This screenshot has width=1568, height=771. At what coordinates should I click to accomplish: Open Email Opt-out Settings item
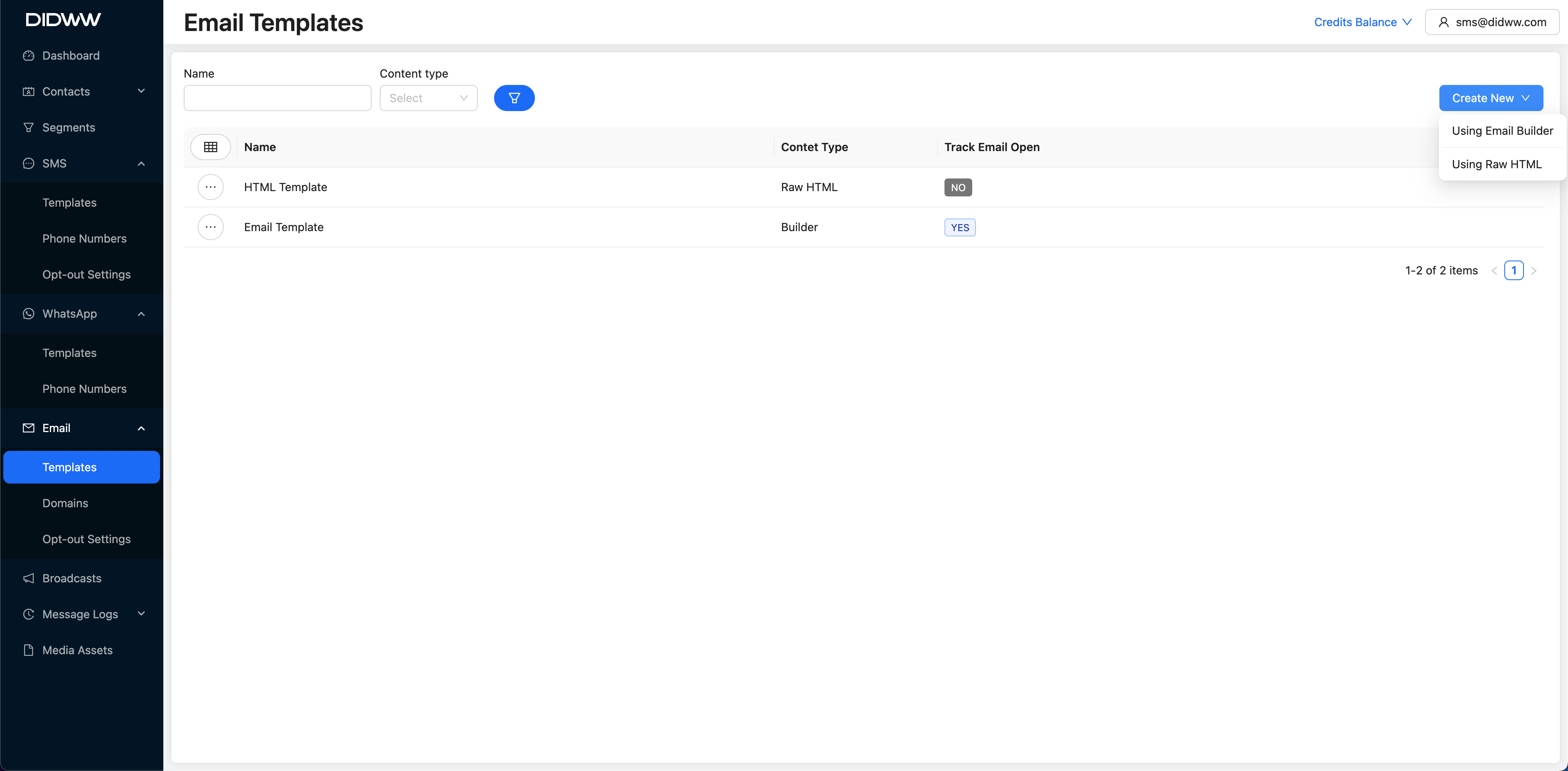tap(82, 539)
